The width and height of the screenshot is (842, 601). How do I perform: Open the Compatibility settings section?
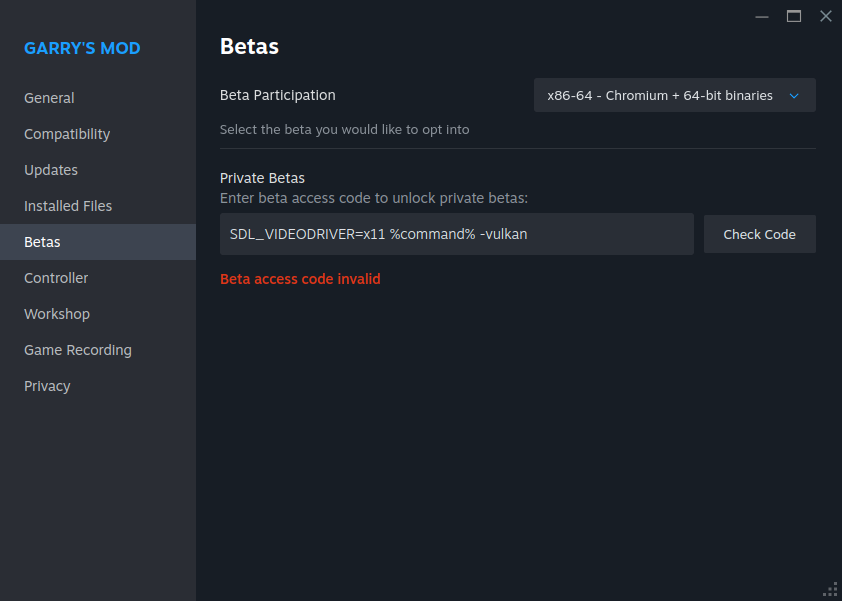tap(98, 134)
